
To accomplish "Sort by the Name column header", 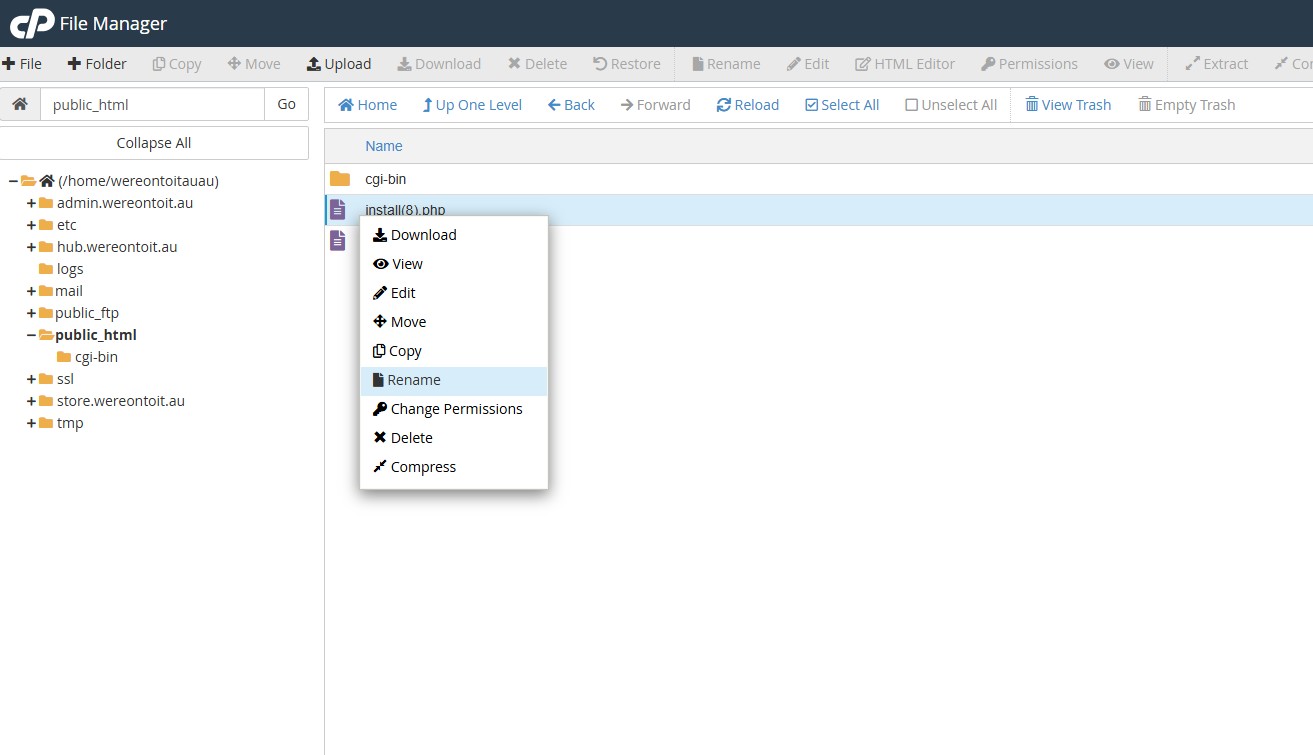I will pos(384,146).
